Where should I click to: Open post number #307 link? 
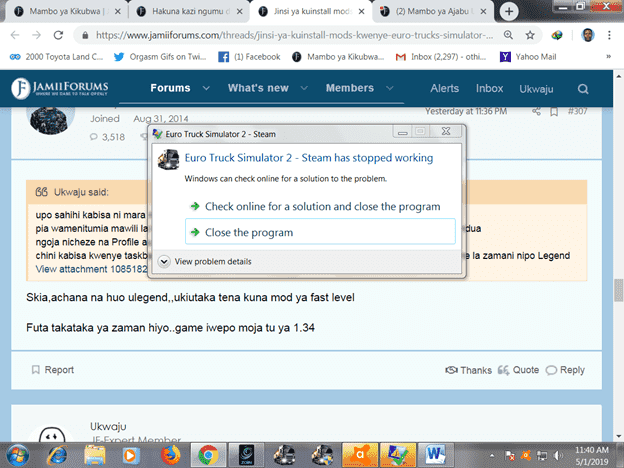point(577,111)
